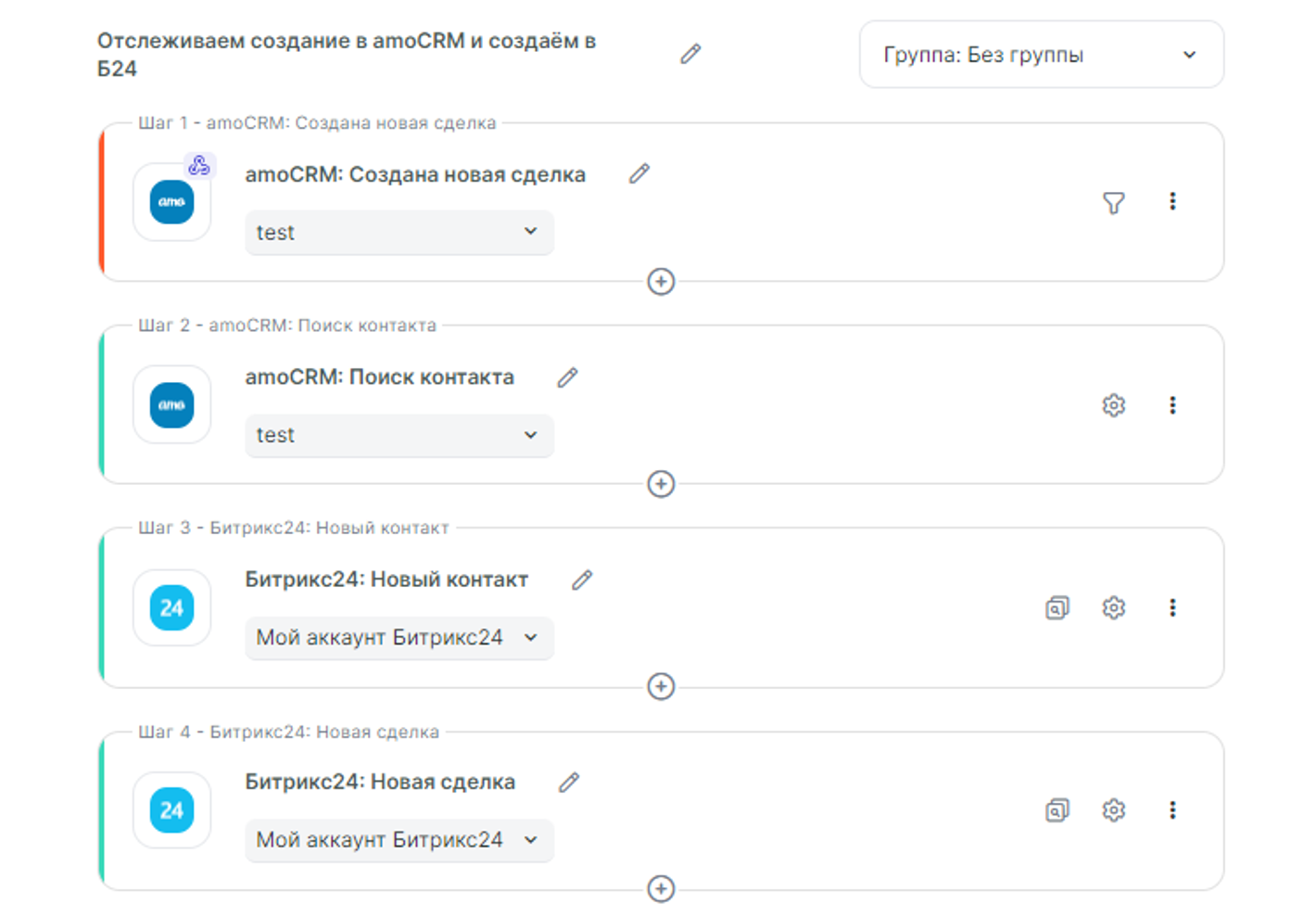Open the Группа: Без группы dropdown

[x=1040, y=55]
